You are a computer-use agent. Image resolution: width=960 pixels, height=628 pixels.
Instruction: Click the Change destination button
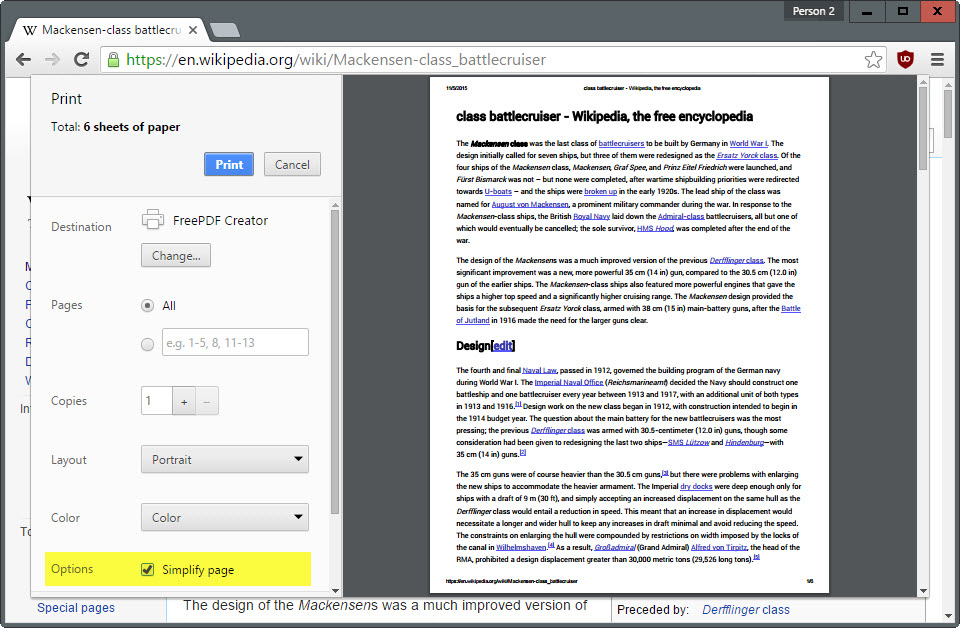(175, 255)
